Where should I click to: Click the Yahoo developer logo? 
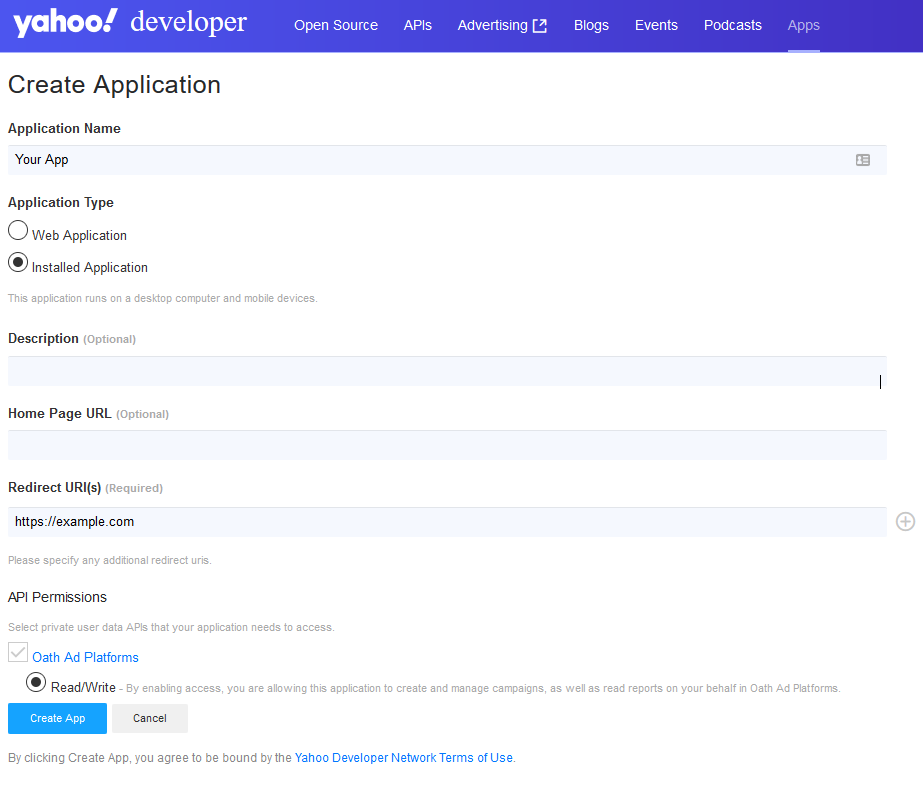(128, 23)
